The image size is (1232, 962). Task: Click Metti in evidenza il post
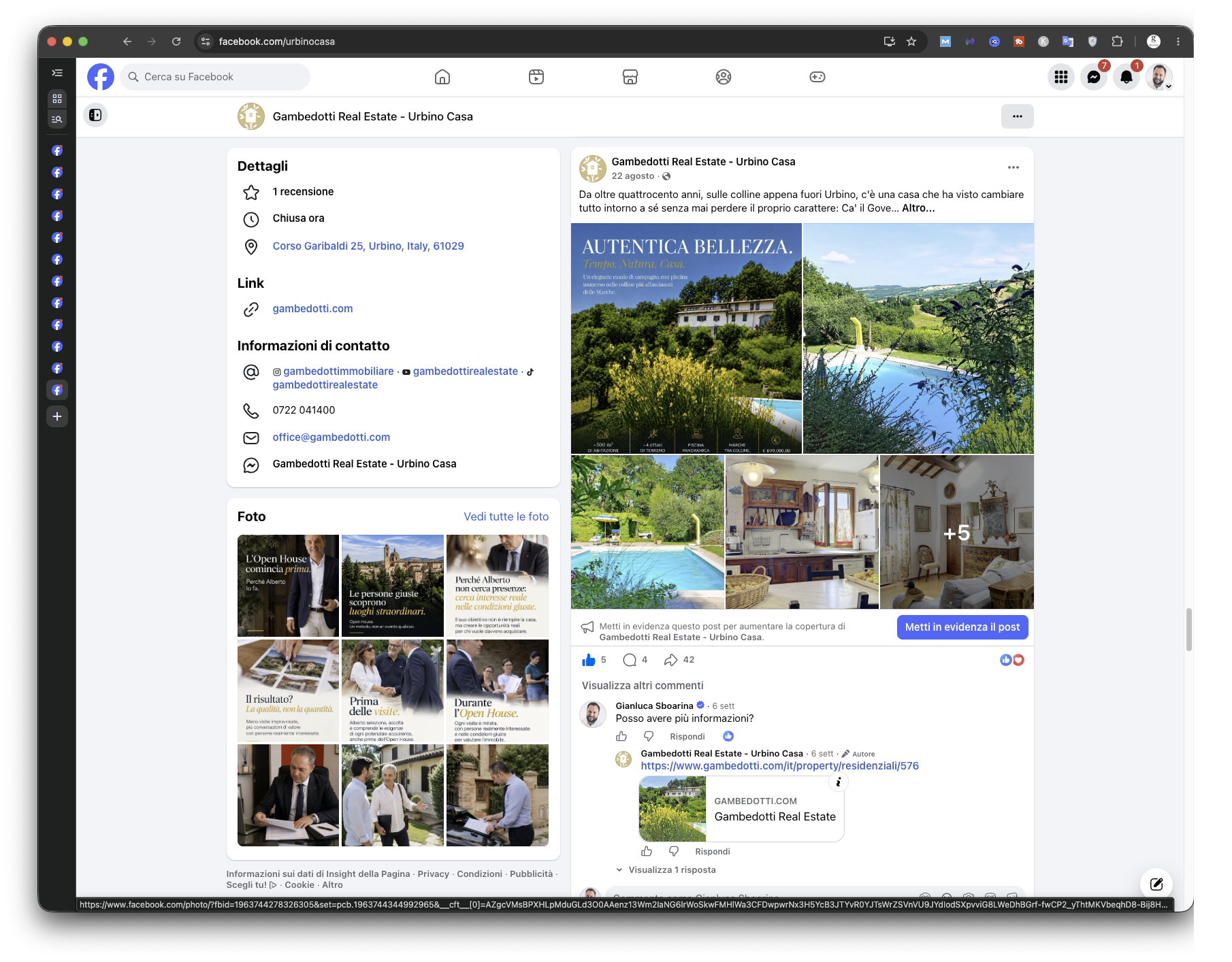[962, 627]
